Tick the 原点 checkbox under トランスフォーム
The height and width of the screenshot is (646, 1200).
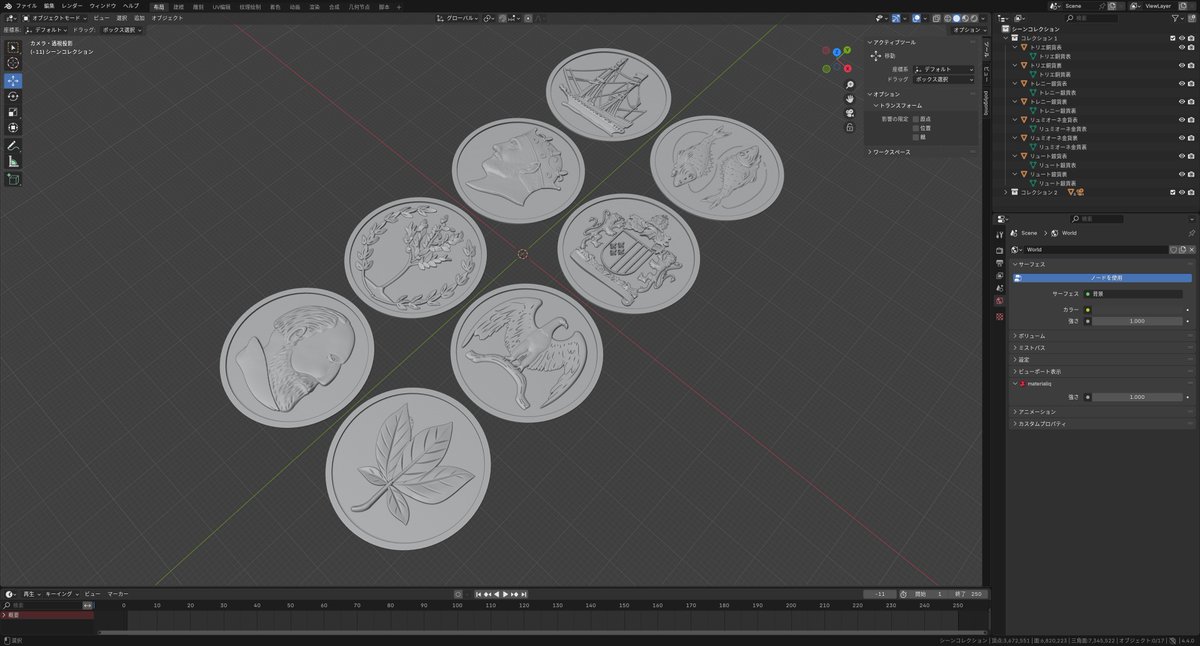pyautogui.click(x=915, y=119)
